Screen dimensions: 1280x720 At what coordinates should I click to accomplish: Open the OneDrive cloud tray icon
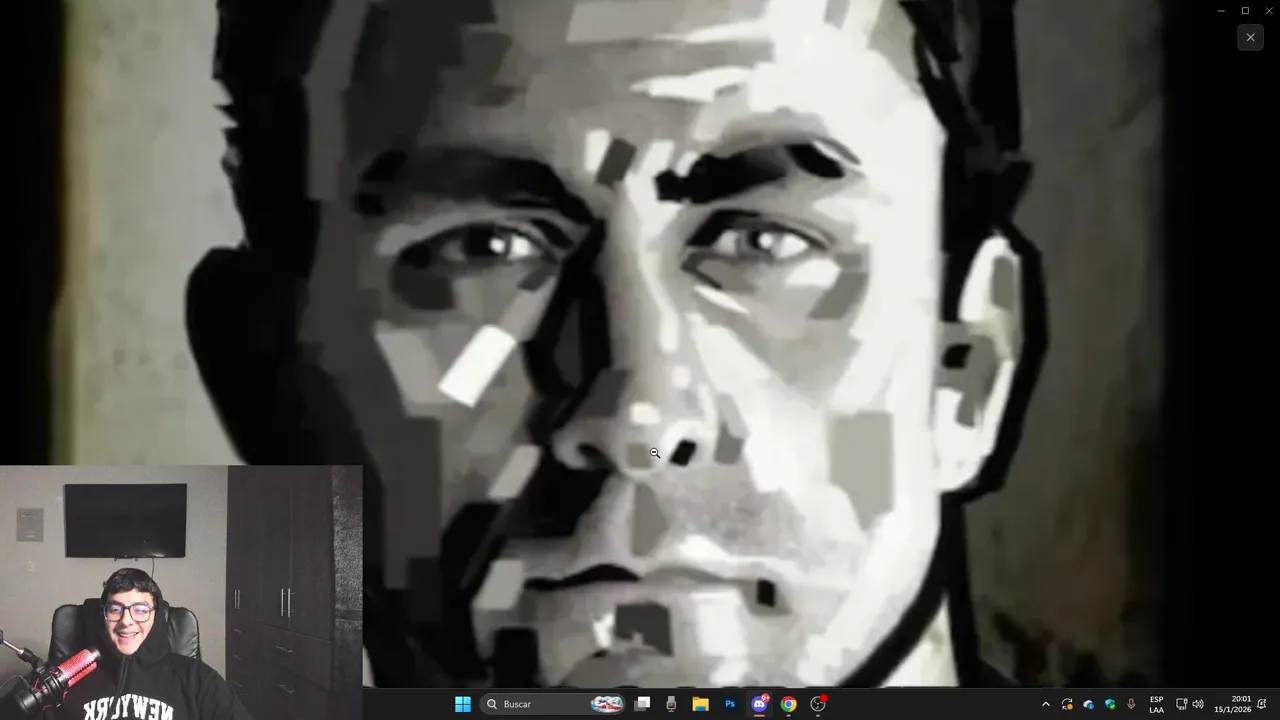(1089, 704)
